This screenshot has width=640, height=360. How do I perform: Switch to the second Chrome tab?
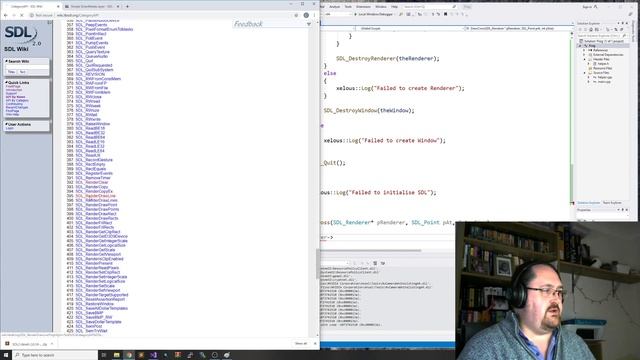(x=92, y=7)
